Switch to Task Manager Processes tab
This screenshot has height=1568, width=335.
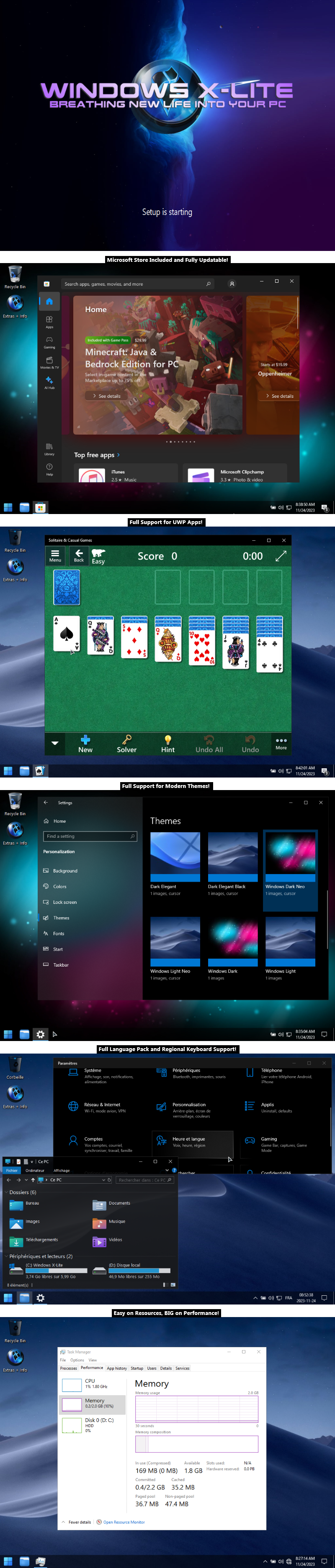(x=68, y=1368)
